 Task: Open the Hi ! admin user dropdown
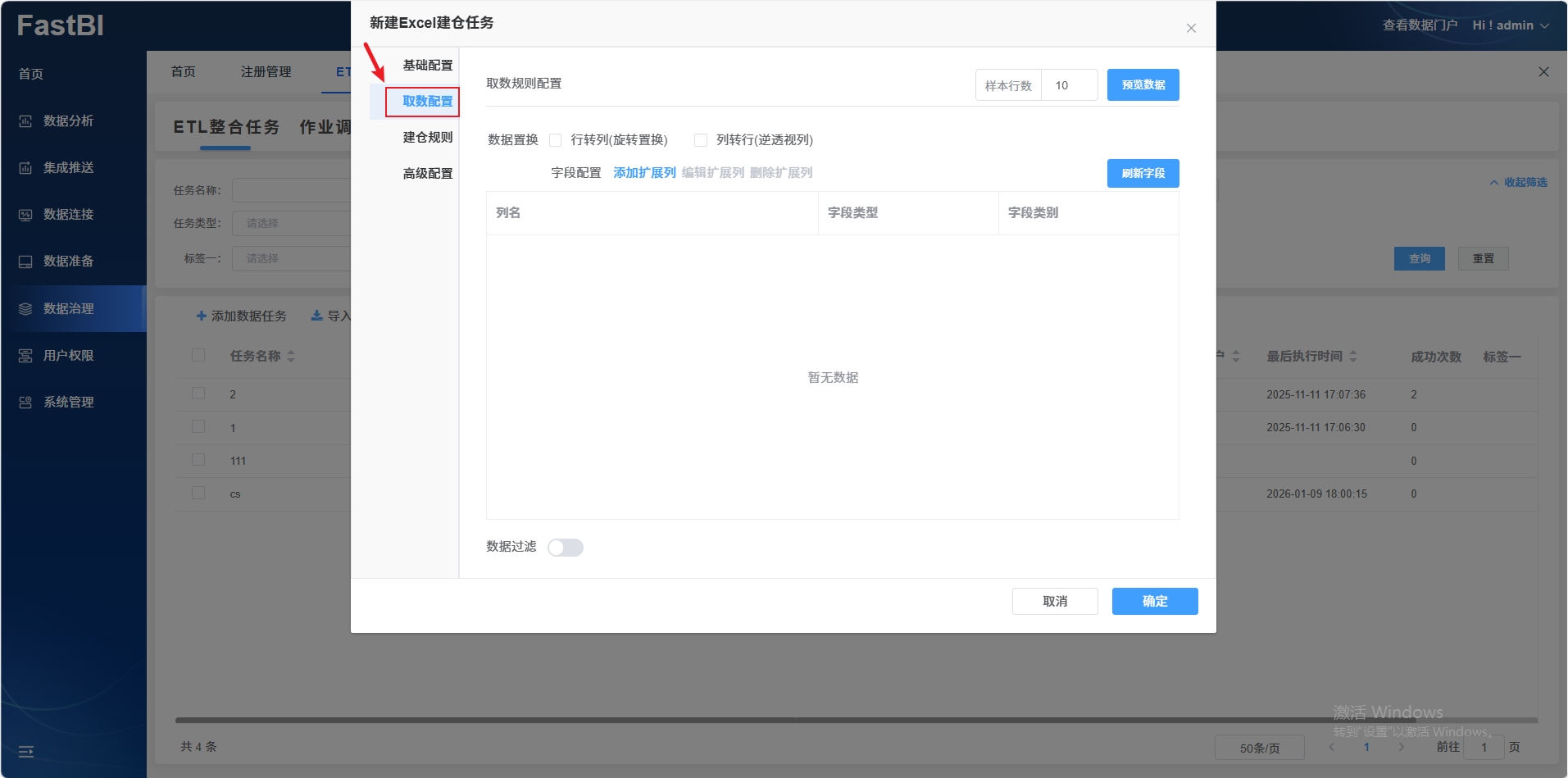1511,25
